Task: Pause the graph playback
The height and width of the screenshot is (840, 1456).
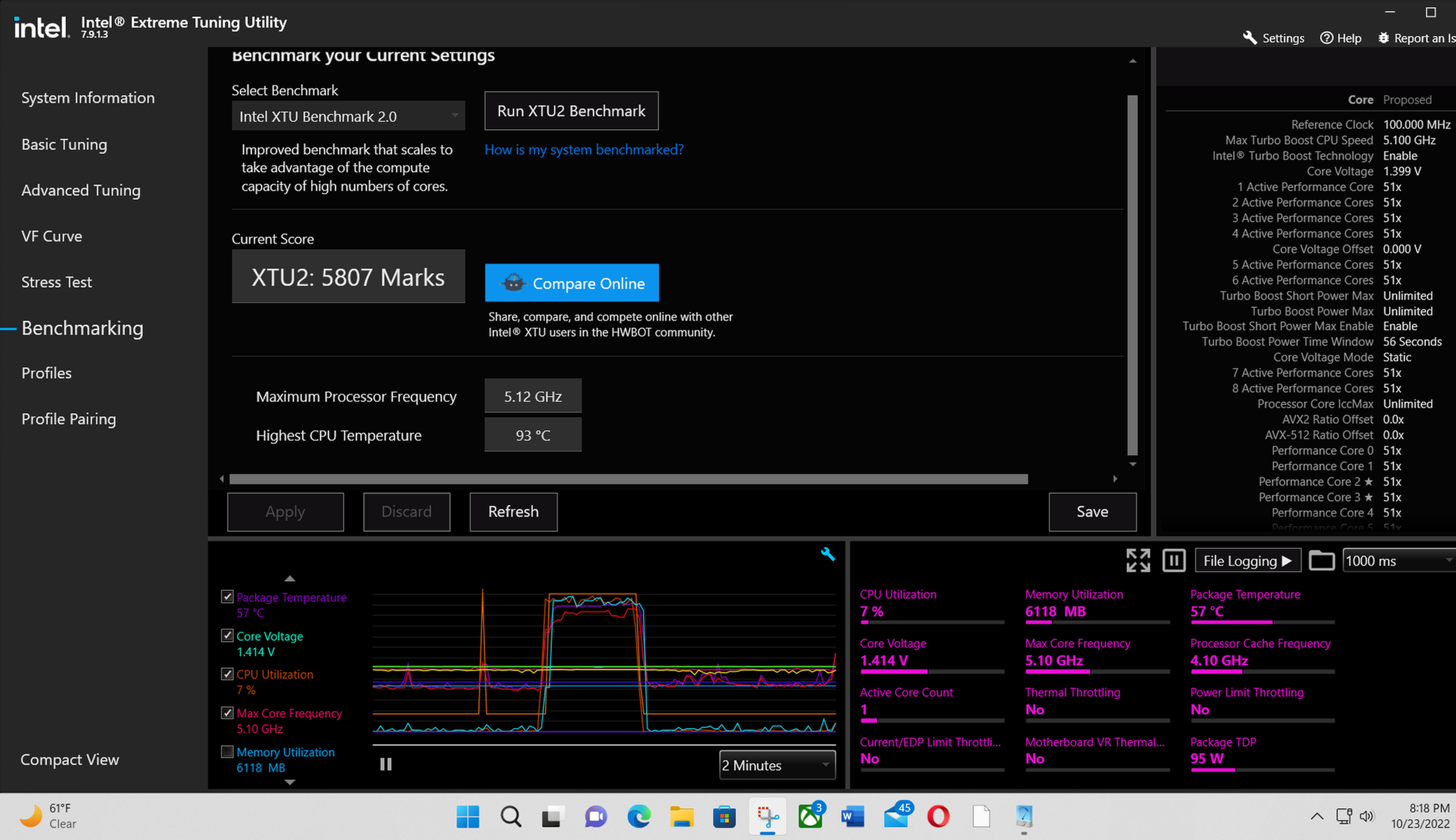Action: pos(386,765)
